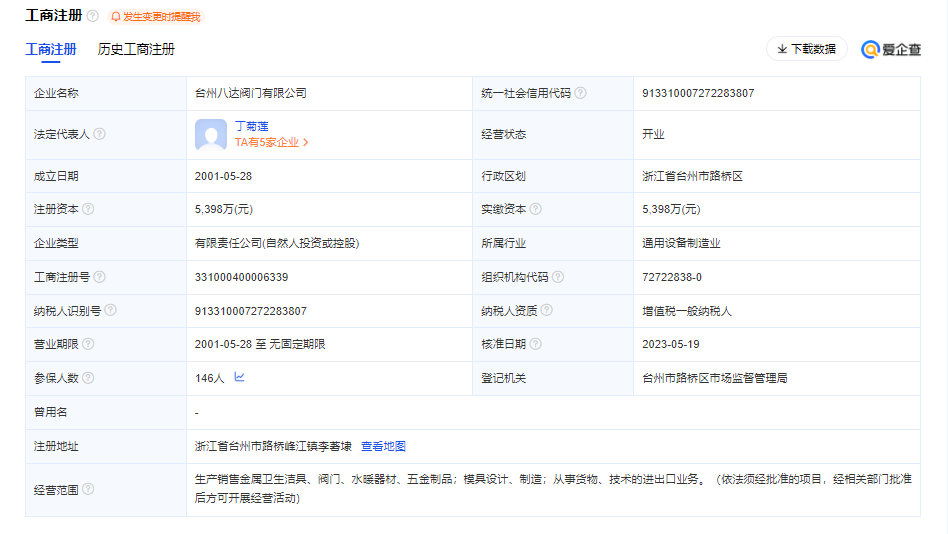Click the help icon next to 统一社会信用代码
Image resolution: width=948 pixels, height=534 pixels.
(581, 93)
